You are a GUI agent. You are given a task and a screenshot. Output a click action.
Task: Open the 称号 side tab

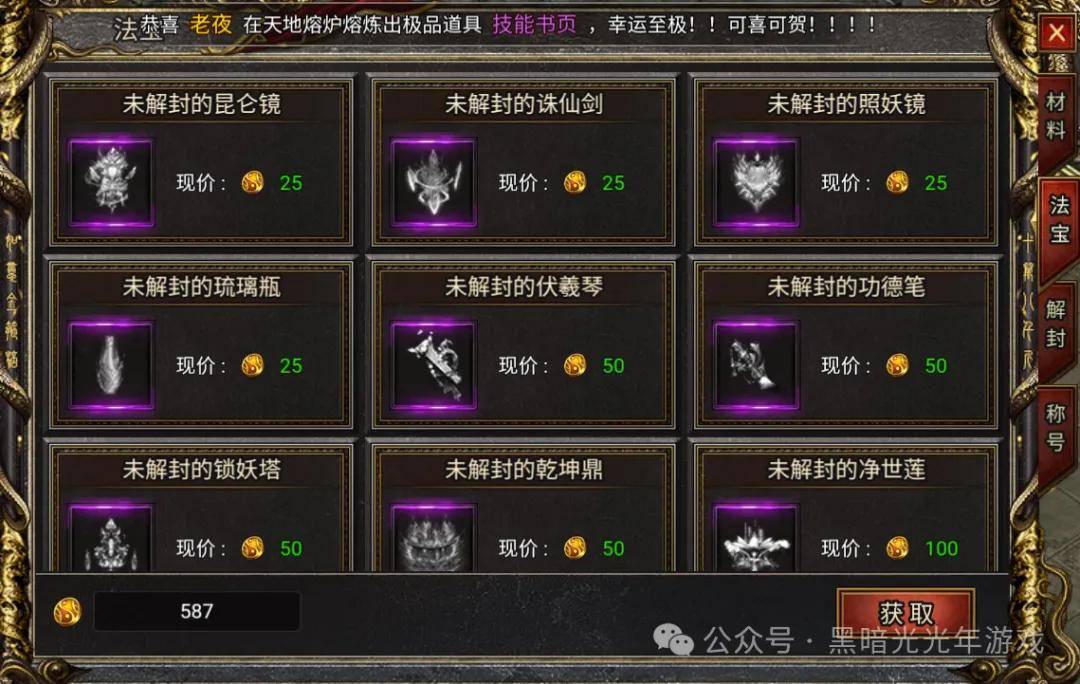[x=1055, y=427]
